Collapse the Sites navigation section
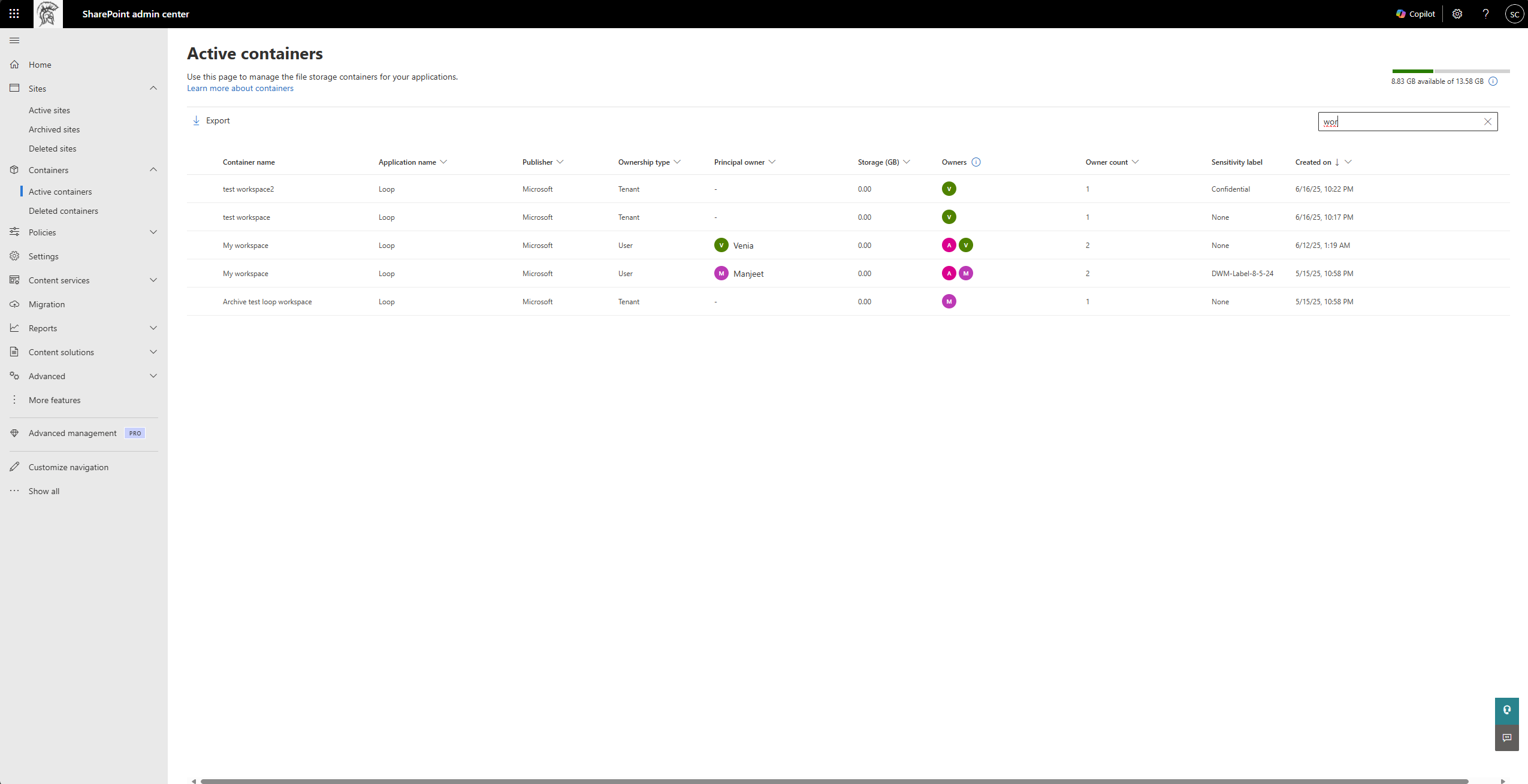Image resolution: width=1528 pixels, height=784 pixels. click(153, 89)
